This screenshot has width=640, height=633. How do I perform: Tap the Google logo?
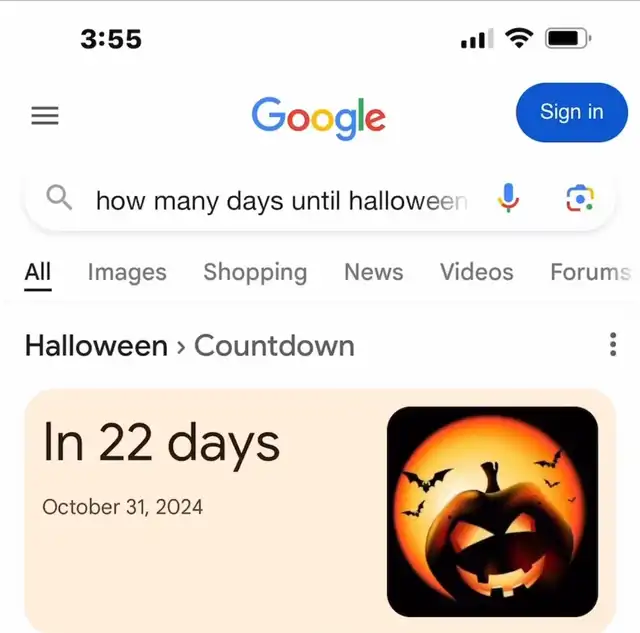319,118
